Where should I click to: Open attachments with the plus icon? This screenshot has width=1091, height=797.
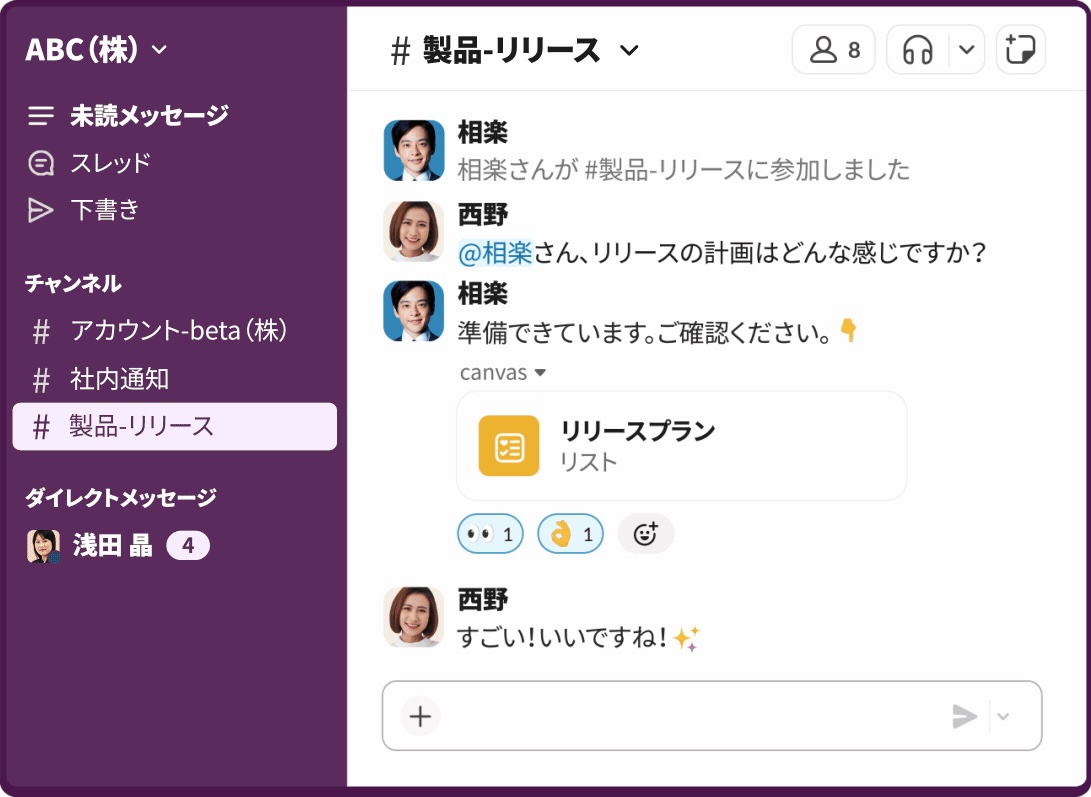(x=419, y=716)
